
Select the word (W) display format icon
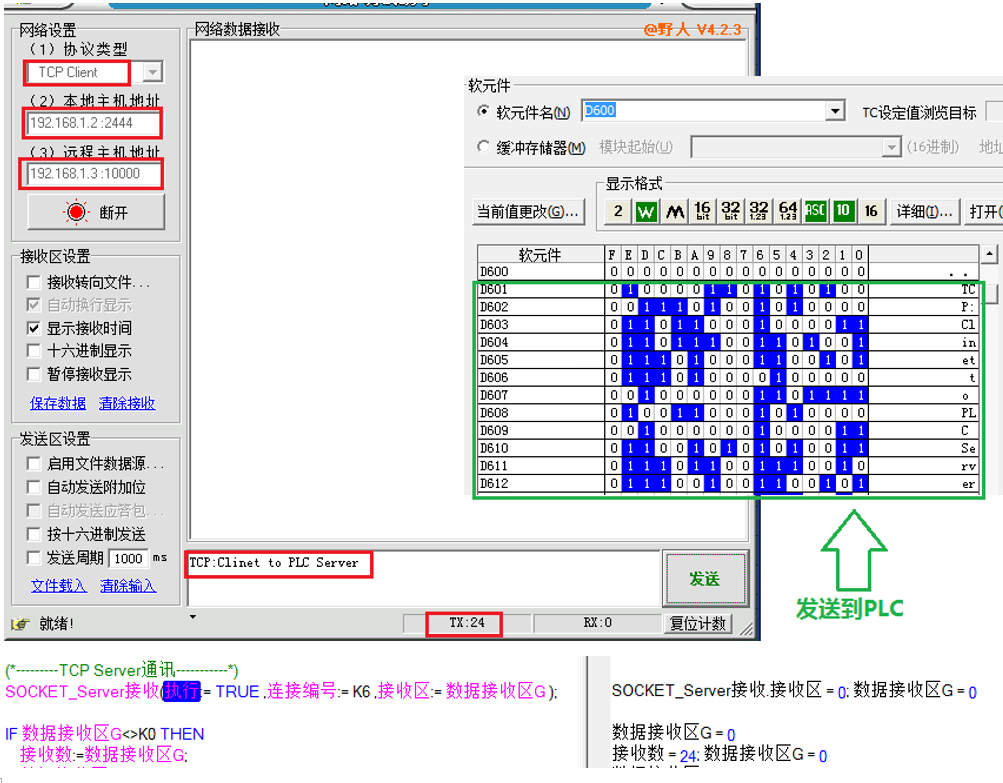(x=646, y=212)
